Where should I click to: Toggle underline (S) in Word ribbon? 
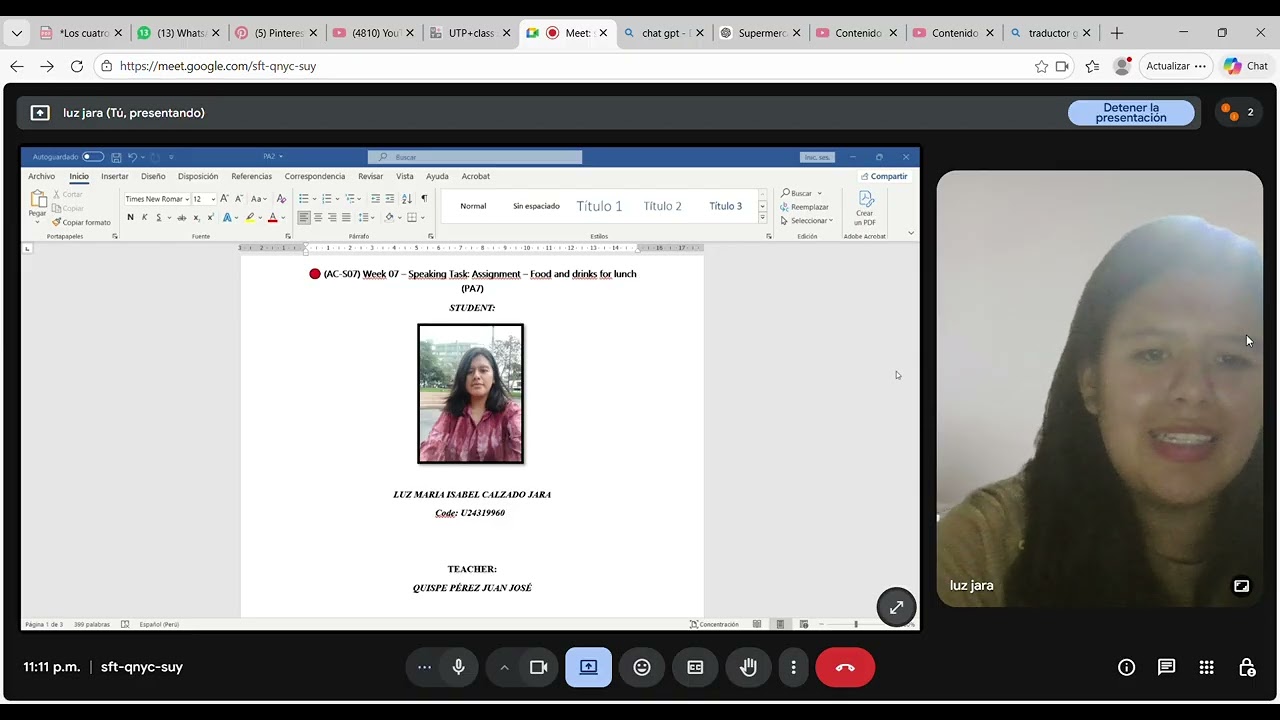[157, 217]
